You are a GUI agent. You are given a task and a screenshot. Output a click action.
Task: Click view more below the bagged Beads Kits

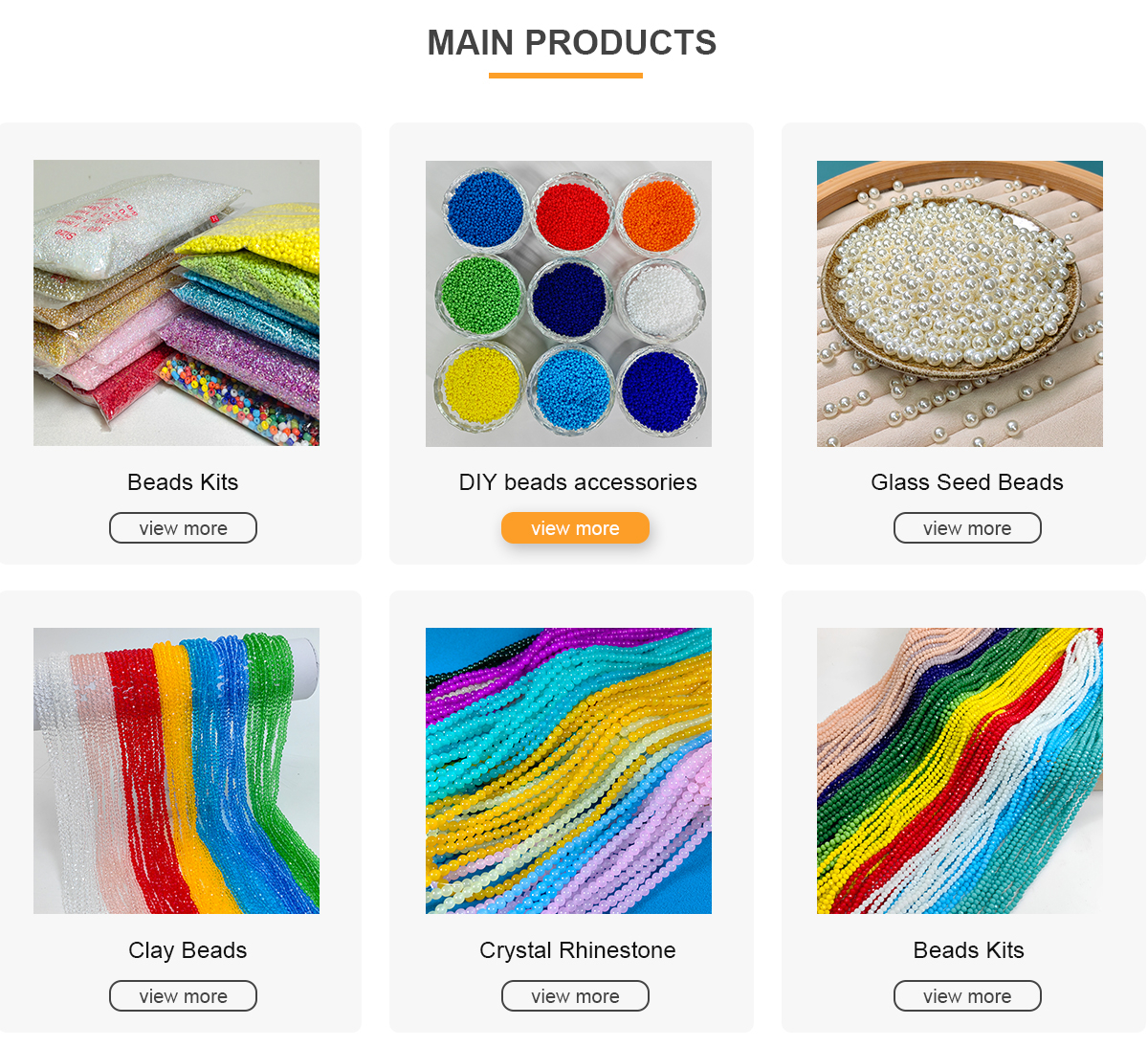point(183,528)
